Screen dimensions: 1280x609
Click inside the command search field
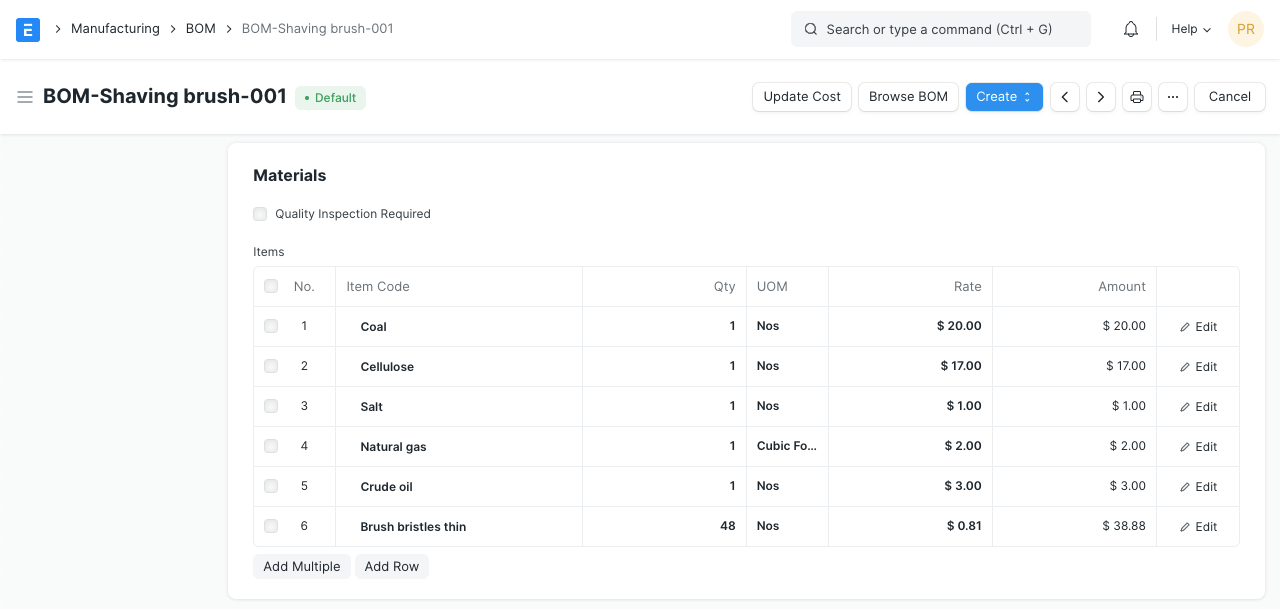point(940,29)
